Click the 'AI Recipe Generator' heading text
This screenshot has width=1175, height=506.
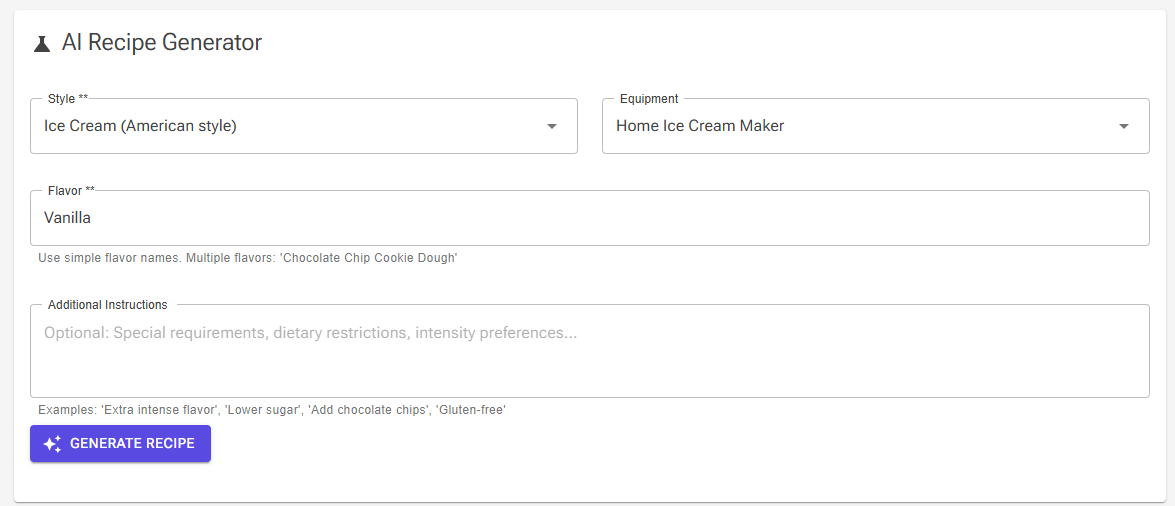pyautogui.click(x=162, y=42)
